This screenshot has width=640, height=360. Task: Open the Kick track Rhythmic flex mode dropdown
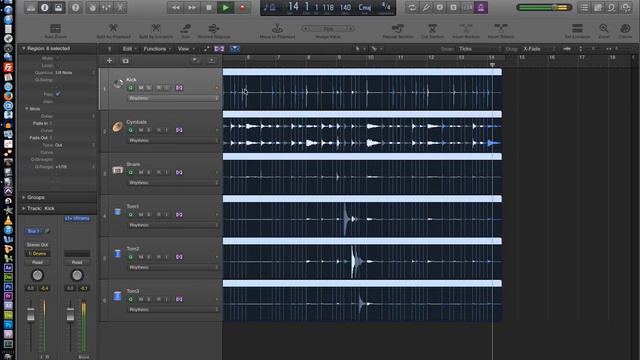coord(173,98)
